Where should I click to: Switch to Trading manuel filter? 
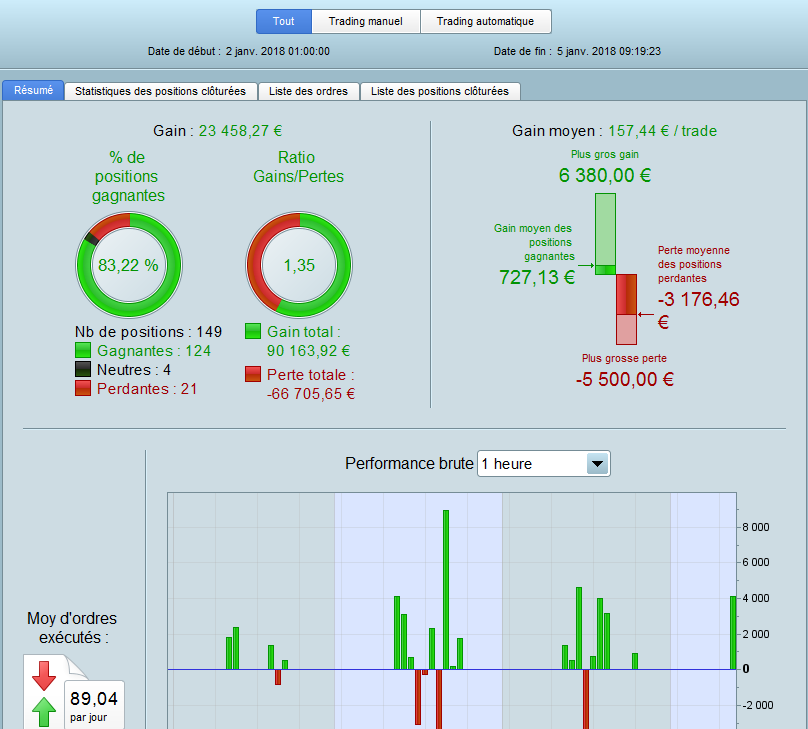(366, 21)
